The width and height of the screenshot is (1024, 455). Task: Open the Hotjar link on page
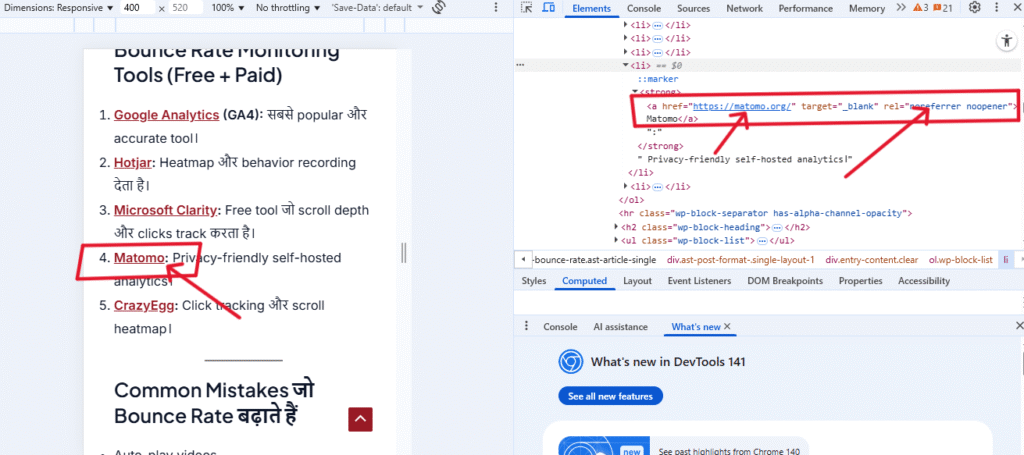pos(133,163)
